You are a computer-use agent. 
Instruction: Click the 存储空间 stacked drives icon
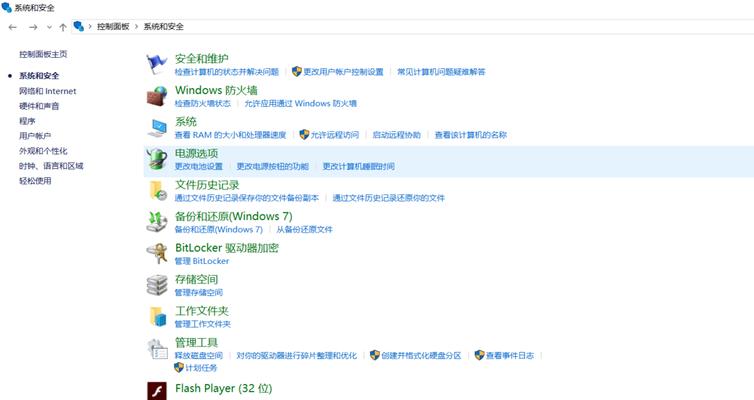point(157,285)
